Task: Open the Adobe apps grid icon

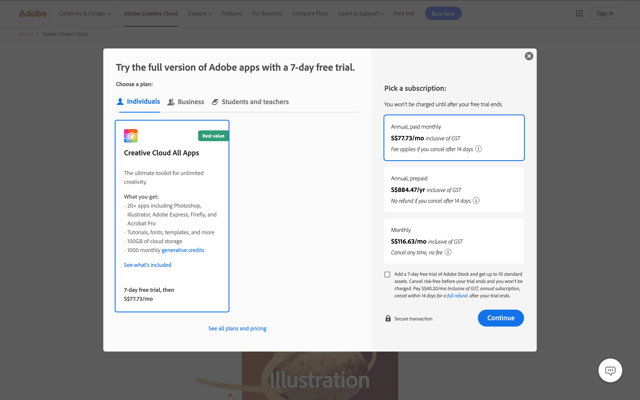Action: (x=579, y=13)
